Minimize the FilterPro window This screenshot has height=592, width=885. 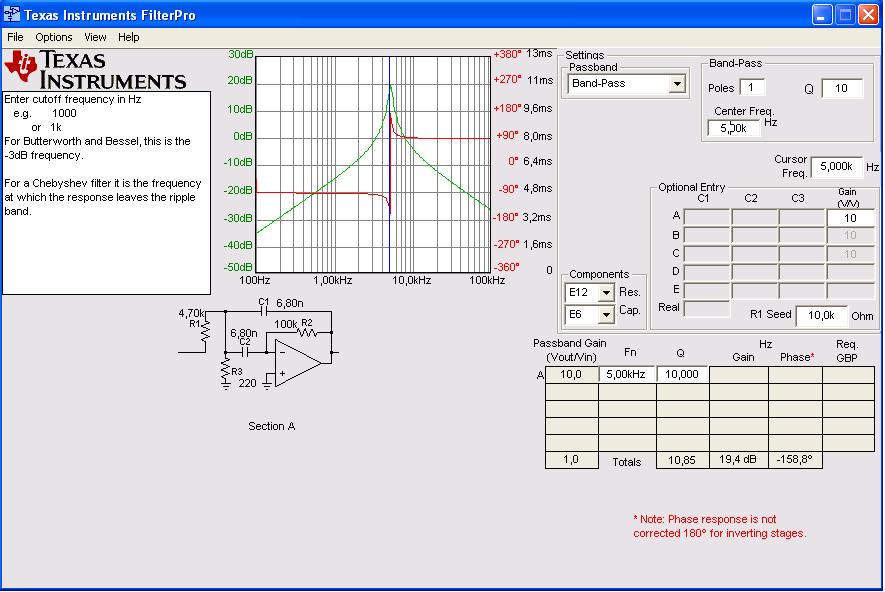click(x=822, y=15)
